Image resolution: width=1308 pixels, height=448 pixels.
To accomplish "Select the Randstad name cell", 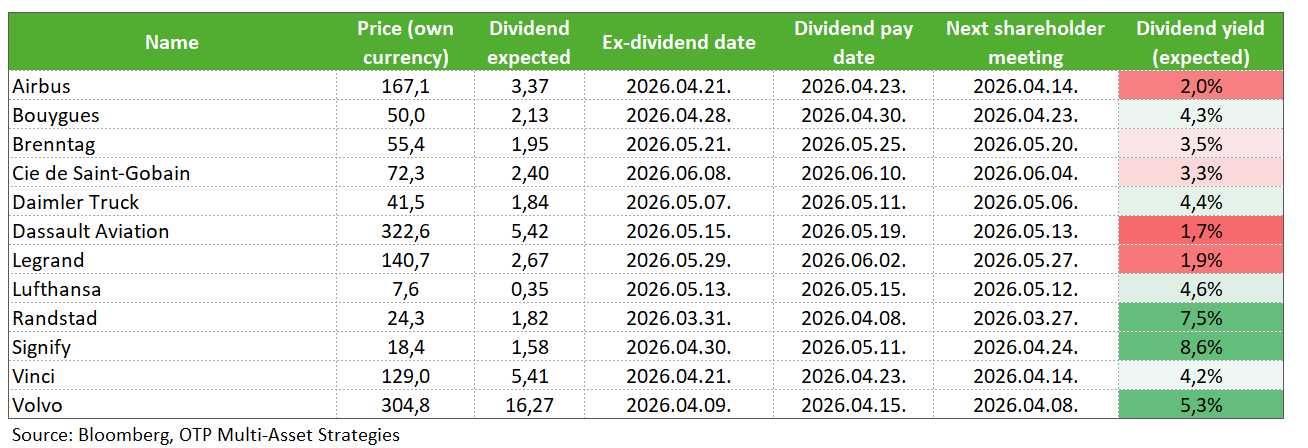I will point(172,319).
